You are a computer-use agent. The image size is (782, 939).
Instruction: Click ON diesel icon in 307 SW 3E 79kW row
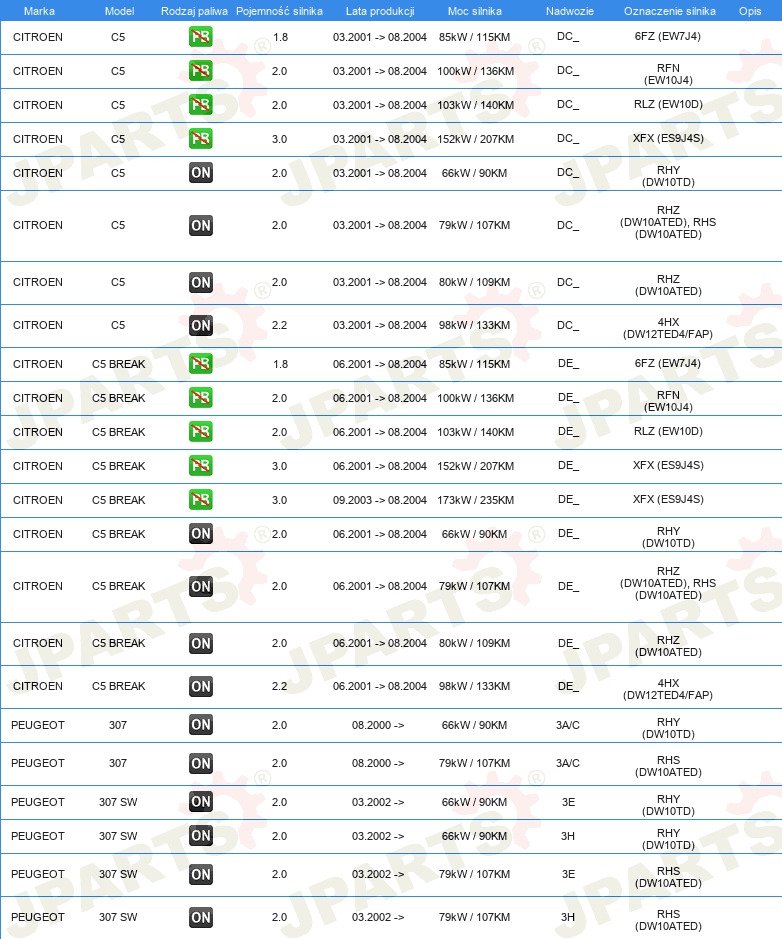point(201,875)
